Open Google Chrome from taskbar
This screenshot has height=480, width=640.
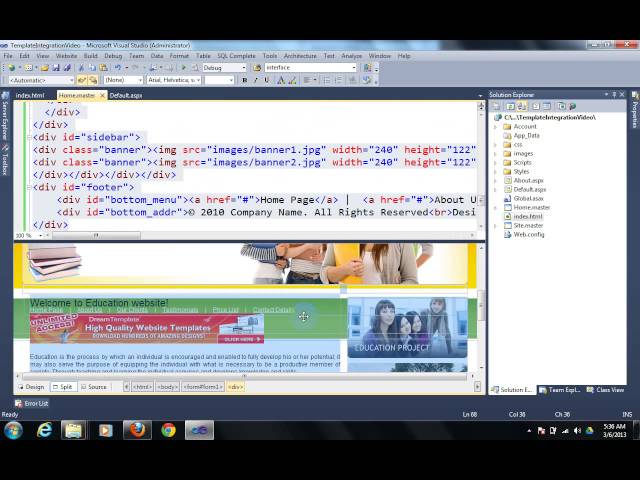(x=168, y=430)
